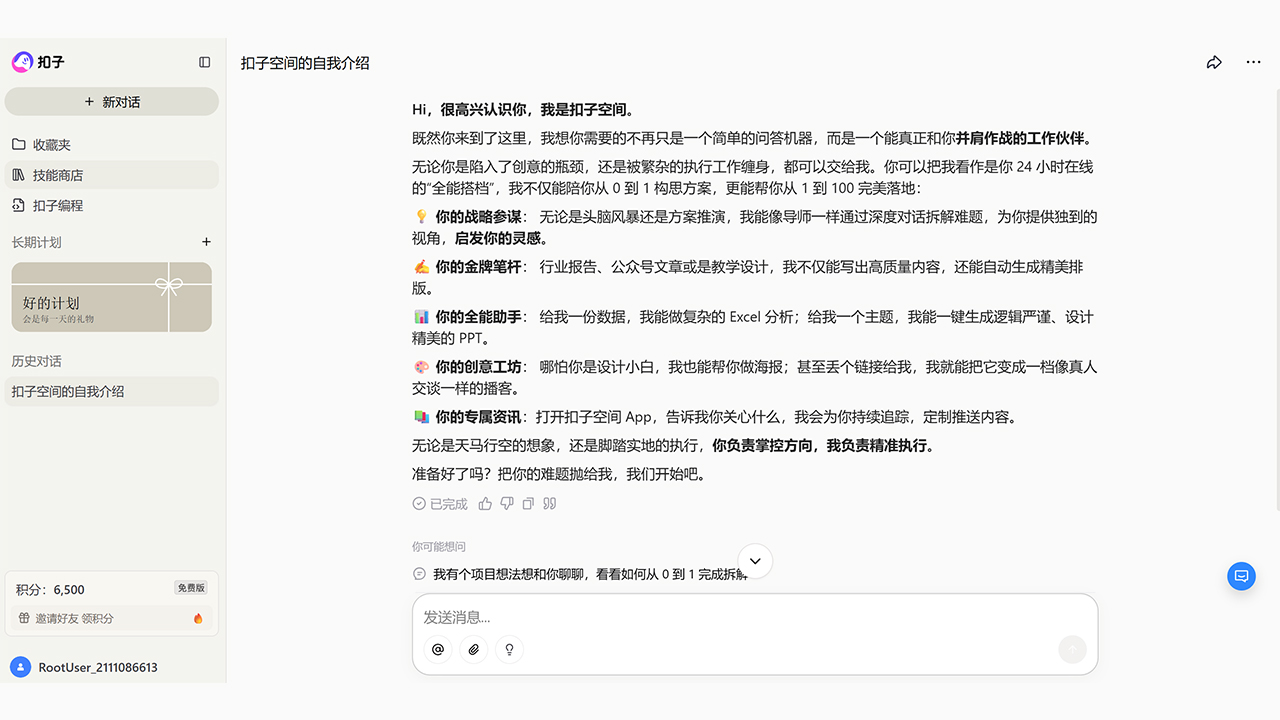Open the three-dot more options menu
Image resolution: width=1280 pixels, height=720 pixels.
1254,62
